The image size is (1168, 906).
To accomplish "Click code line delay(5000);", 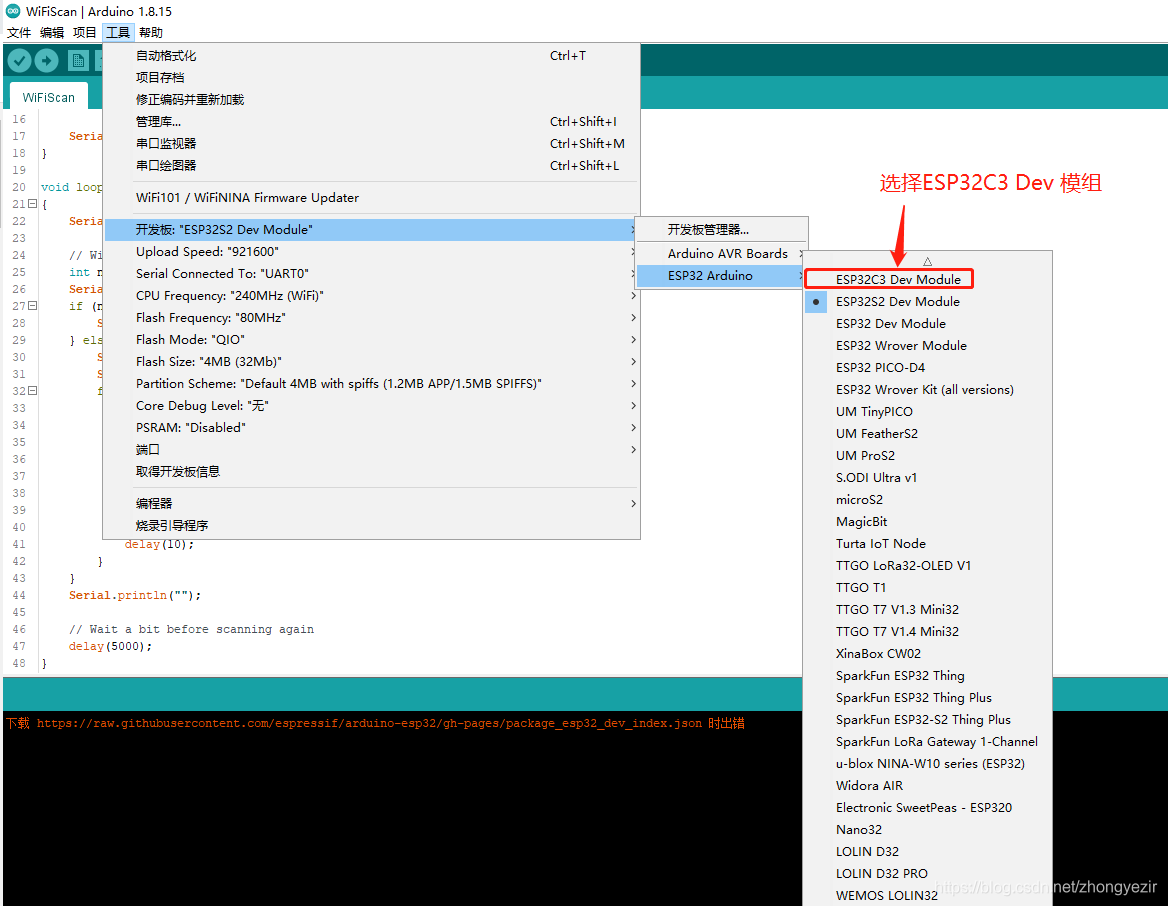I will click(x=110, y=646).
